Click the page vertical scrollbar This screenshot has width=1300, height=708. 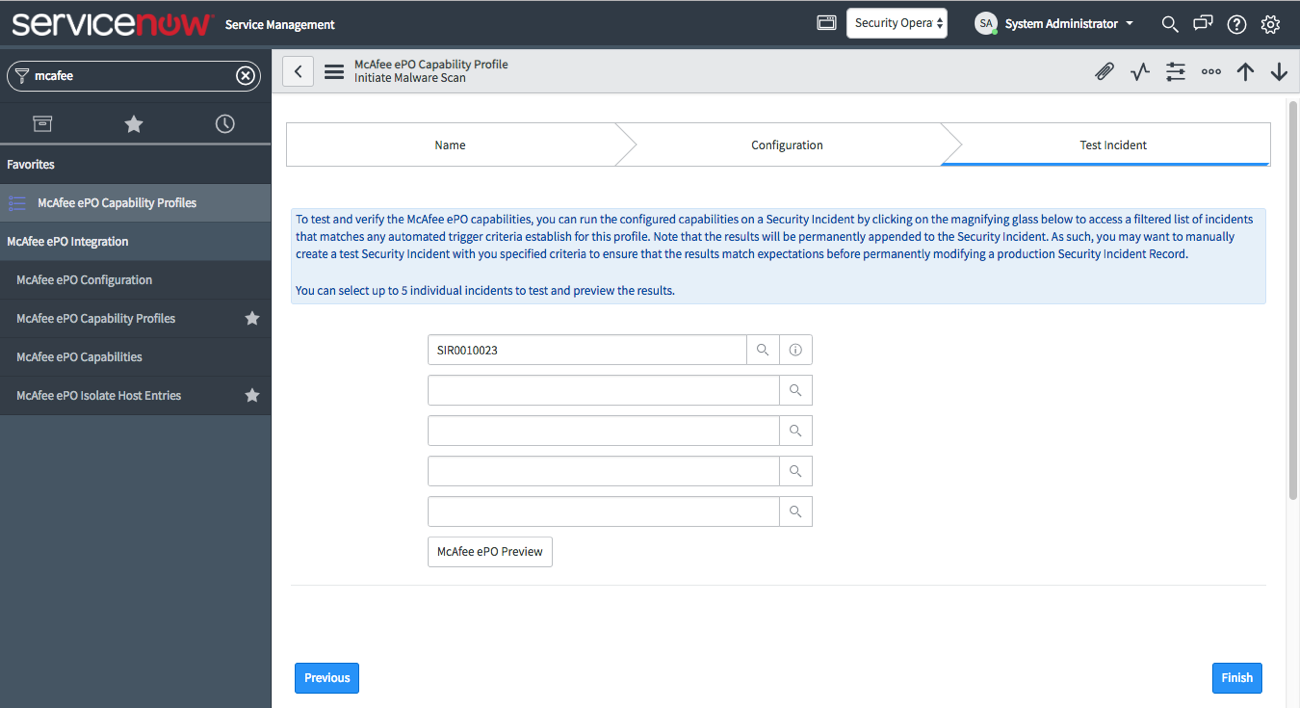[1293, 300]
